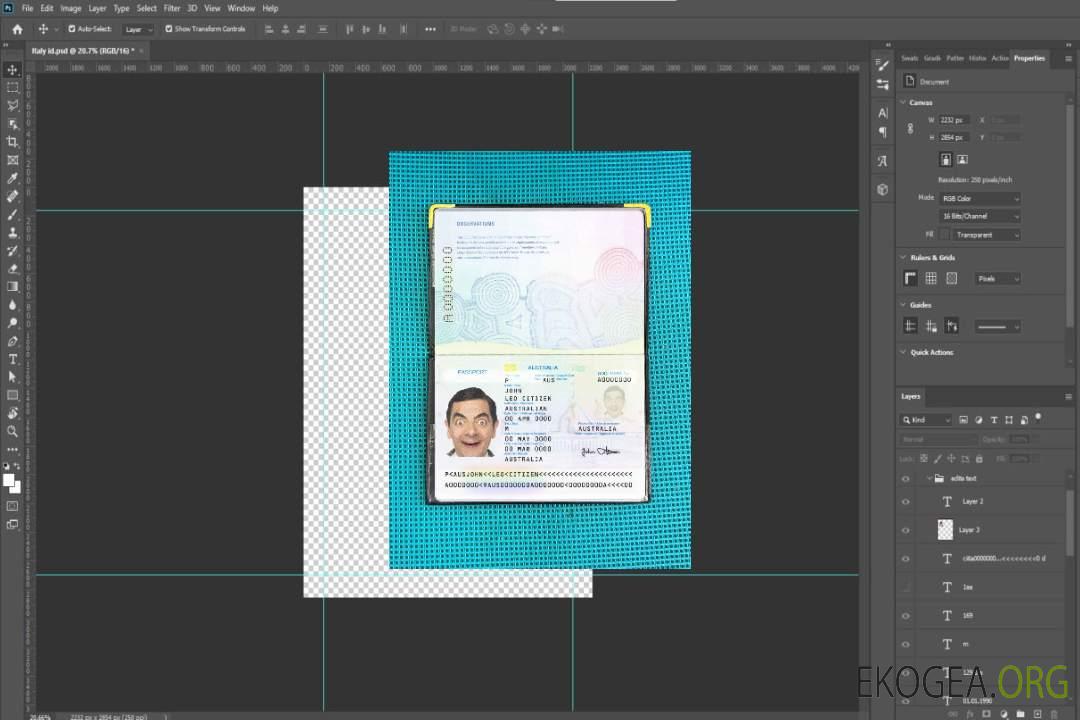Screen dimensions: 1080x720
Task: Click the grid button in Rulers & Grids
Action: pyautogui.click(x=931, y=279)
